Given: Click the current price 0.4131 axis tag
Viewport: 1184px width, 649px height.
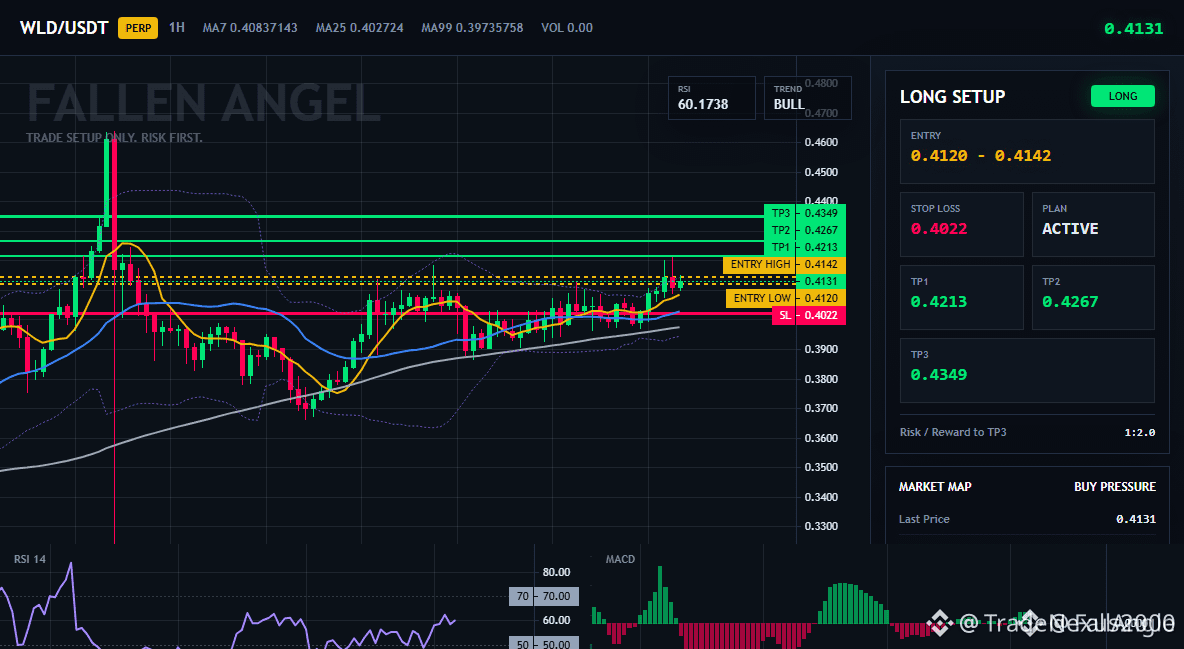Looking at the screenshot, I should pos(821,281).
